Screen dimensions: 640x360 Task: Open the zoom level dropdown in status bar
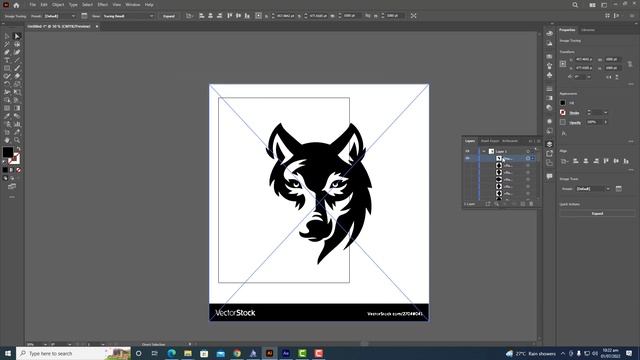pyautogui.click(x=45, y=344)
